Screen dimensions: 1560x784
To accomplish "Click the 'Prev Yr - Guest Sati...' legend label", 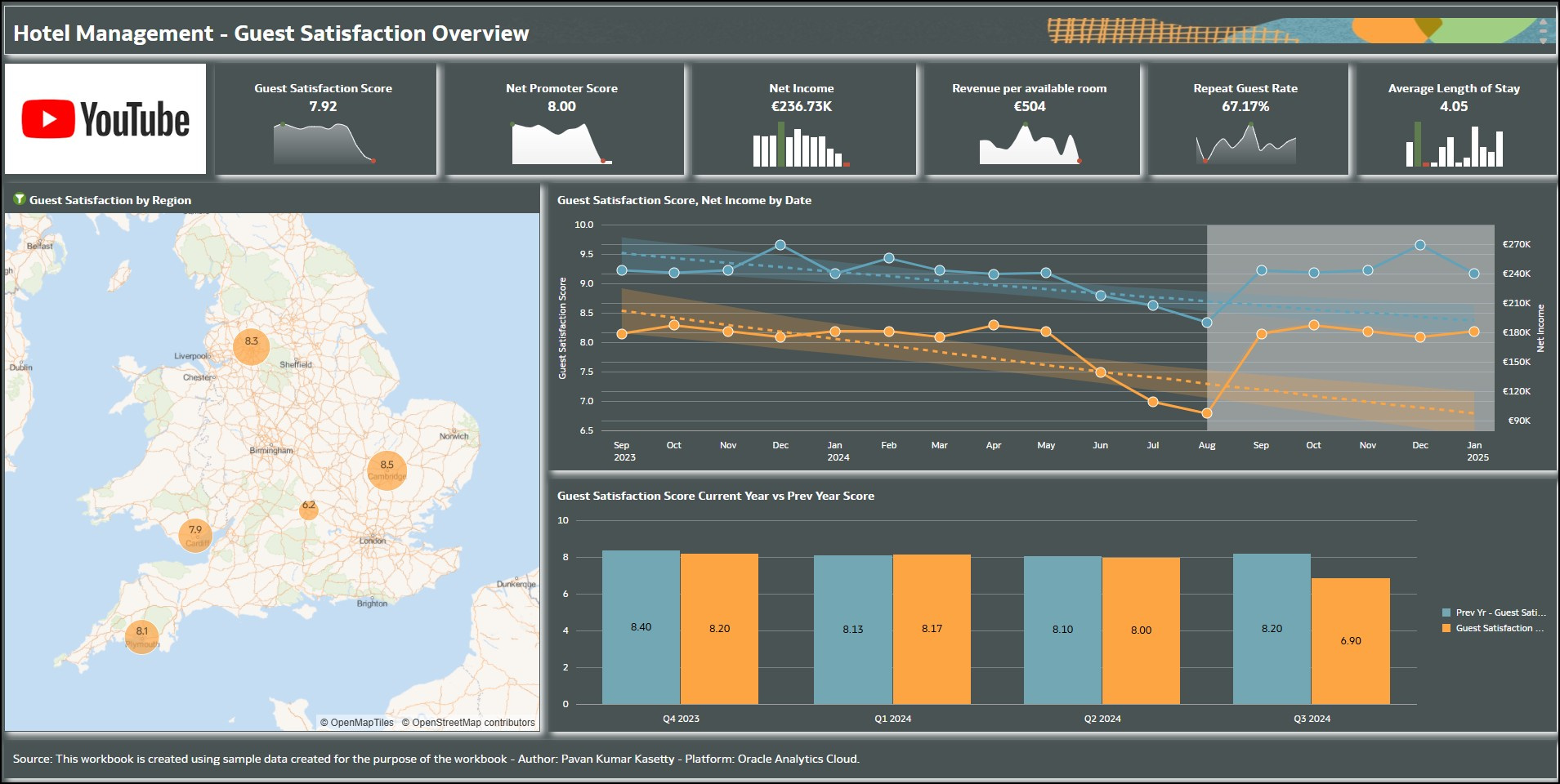I will point(1501,612).
